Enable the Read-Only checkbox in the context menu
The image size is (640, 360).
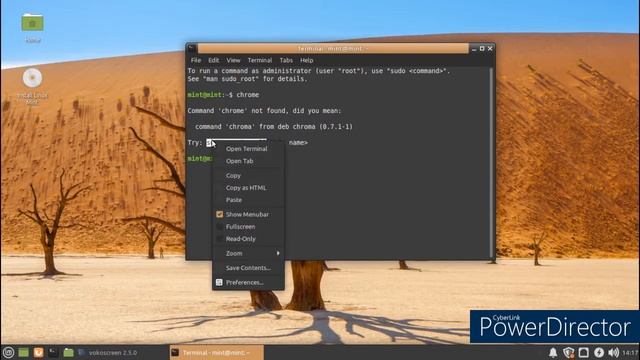220,239
